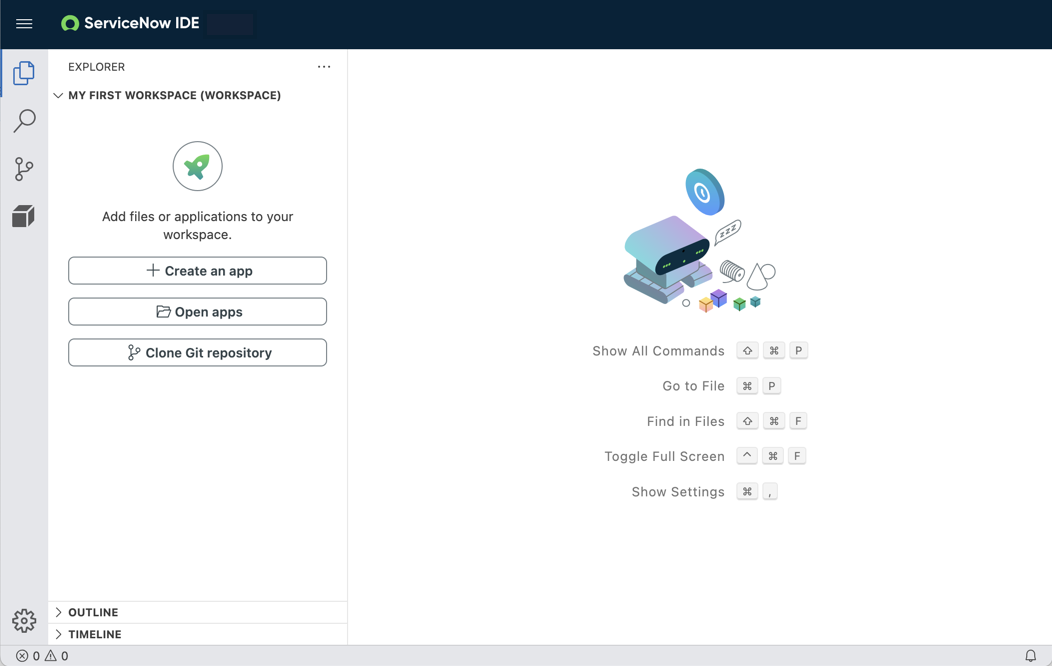The image size is (1052, 666).
Task: Open notifications bell in the status bar
Action: (1031, 656)
